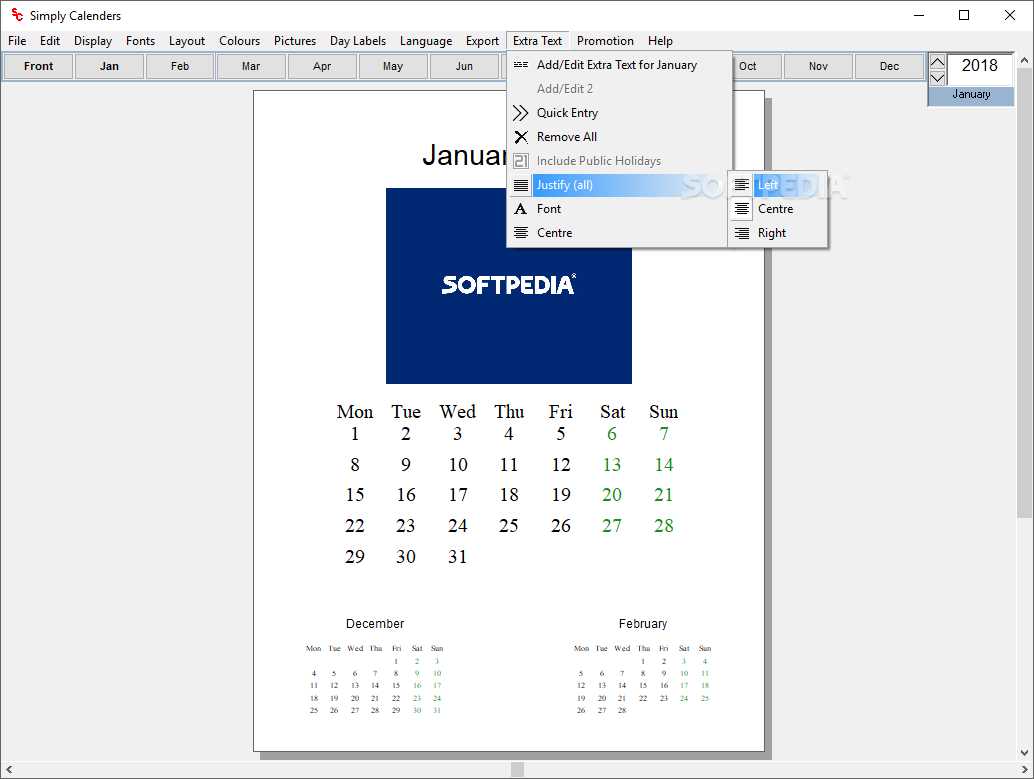
Task: Click the scroll left arrow
Action: 9,769
